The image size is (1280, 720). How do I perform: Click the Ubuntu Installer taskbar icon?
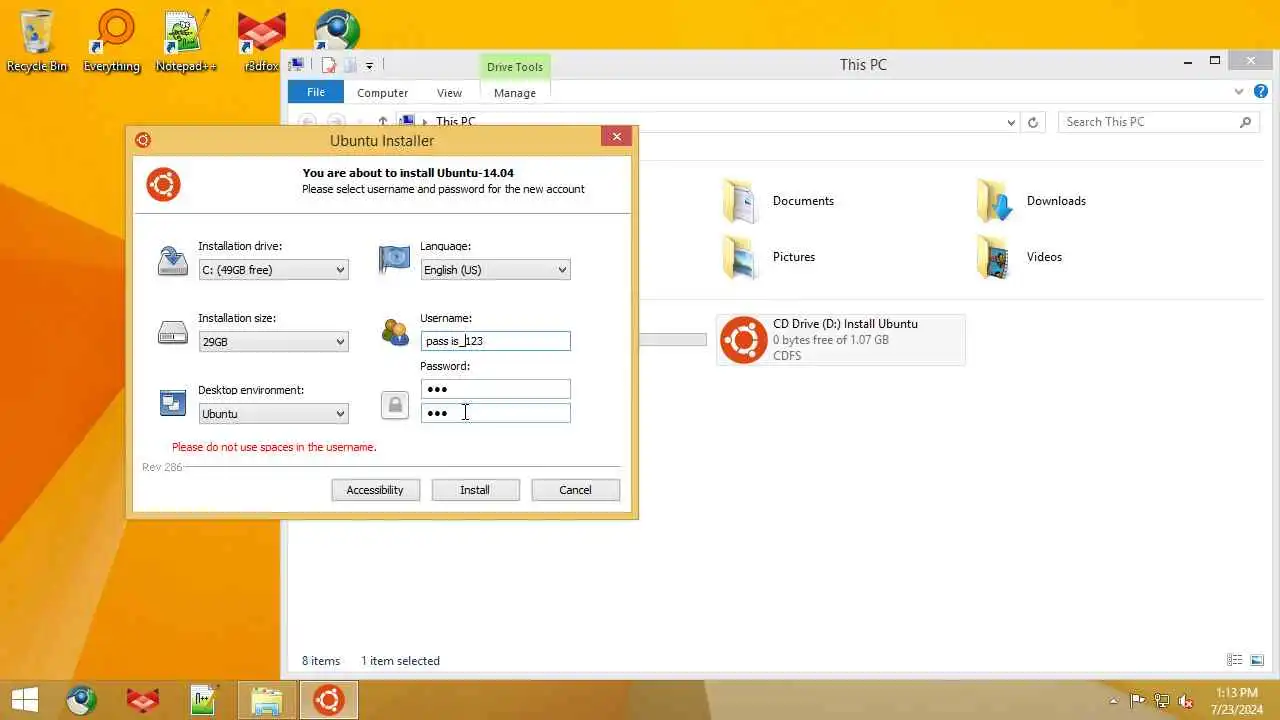click(x=328, y=700)
